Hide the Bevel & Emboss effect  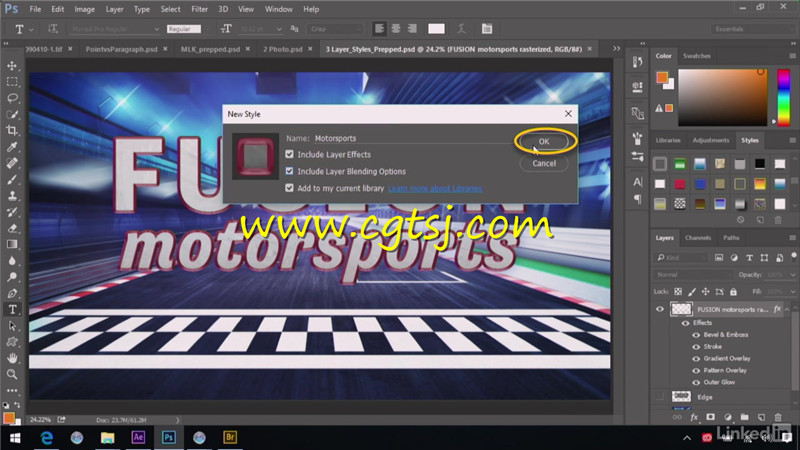point(696,335)
